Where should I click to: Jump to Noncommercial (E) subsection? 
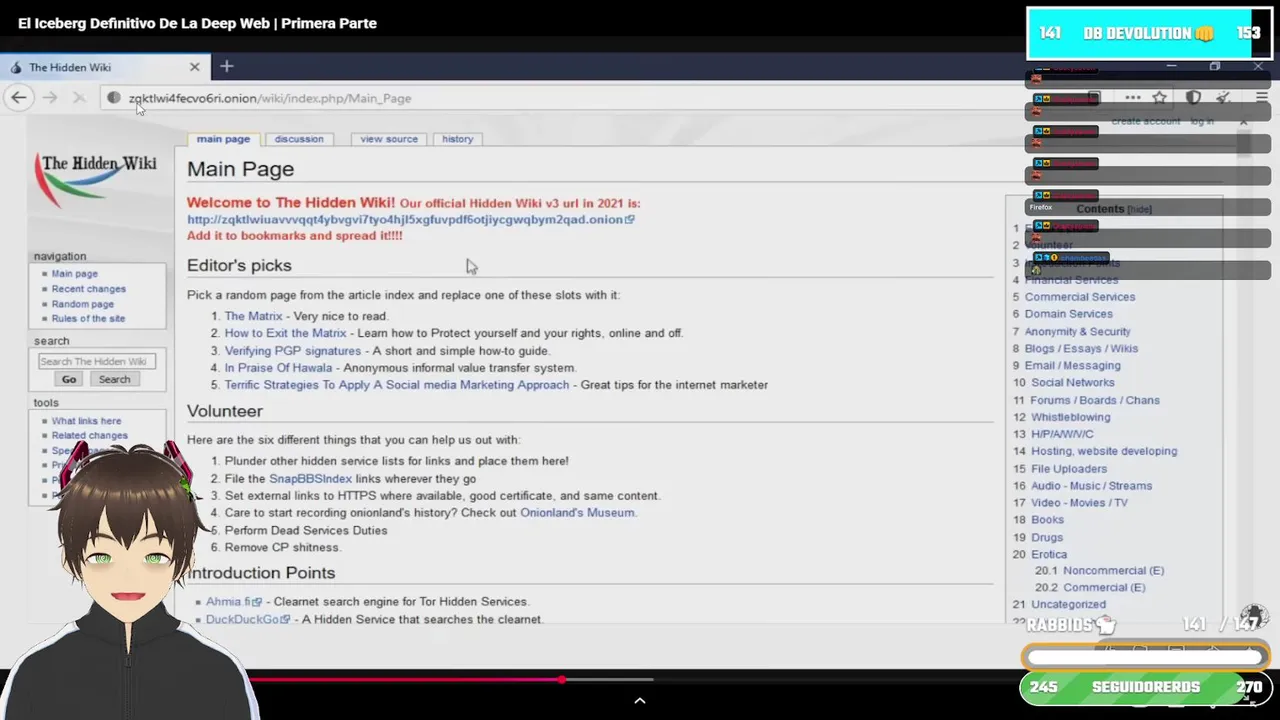click(1113, 571)
